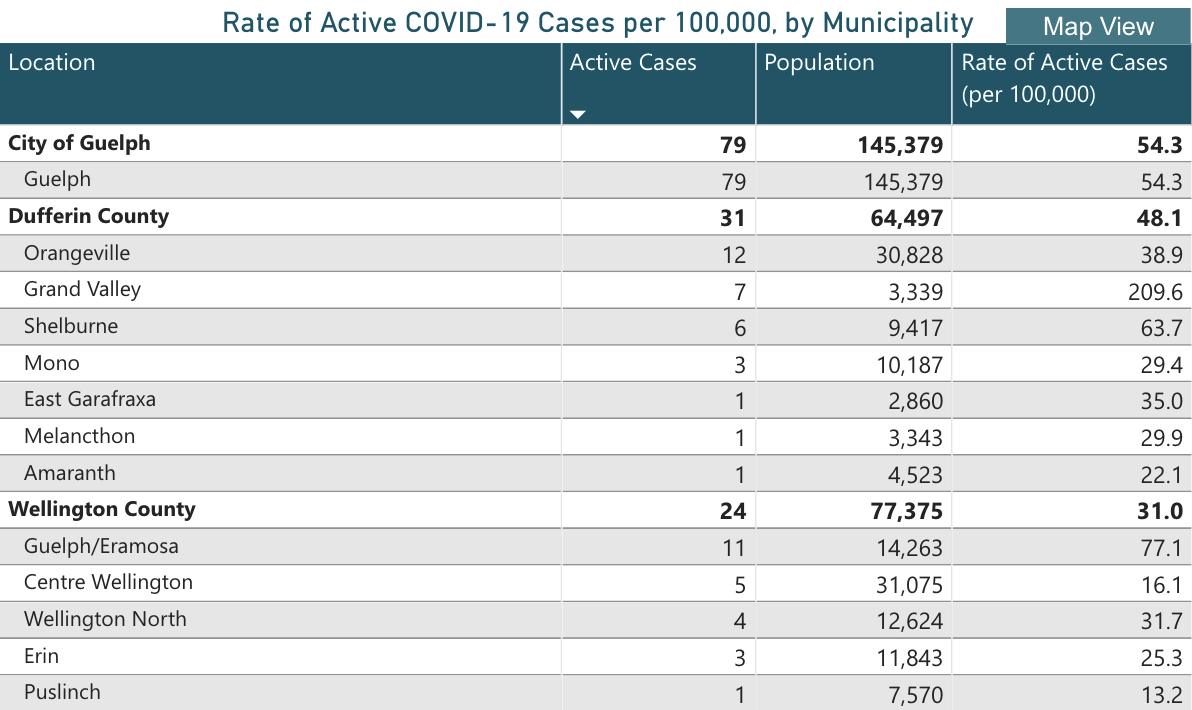Click the Grand Valley row label

tap(82, 290)
